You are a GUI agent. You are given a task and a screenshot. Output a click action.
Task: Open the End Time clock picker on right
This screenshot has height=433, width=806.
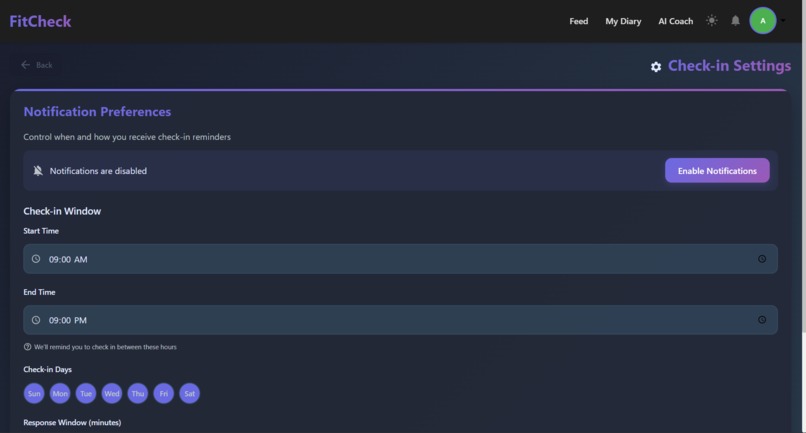tap(762, 320)
